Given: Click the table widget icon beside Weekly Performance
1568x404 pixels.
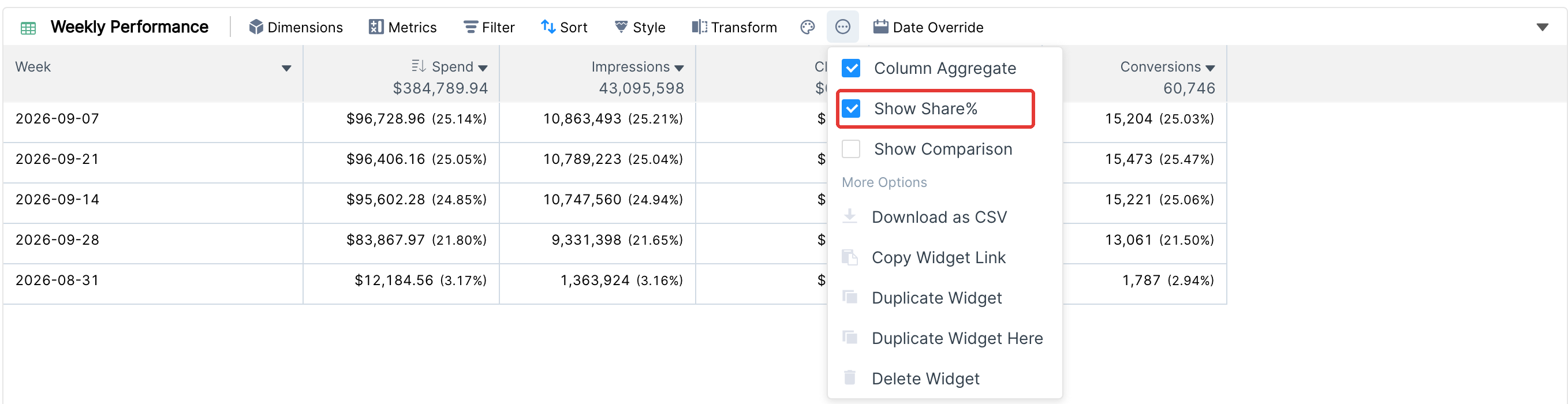Looking at the screenshot, I should [x=28, y=28].
